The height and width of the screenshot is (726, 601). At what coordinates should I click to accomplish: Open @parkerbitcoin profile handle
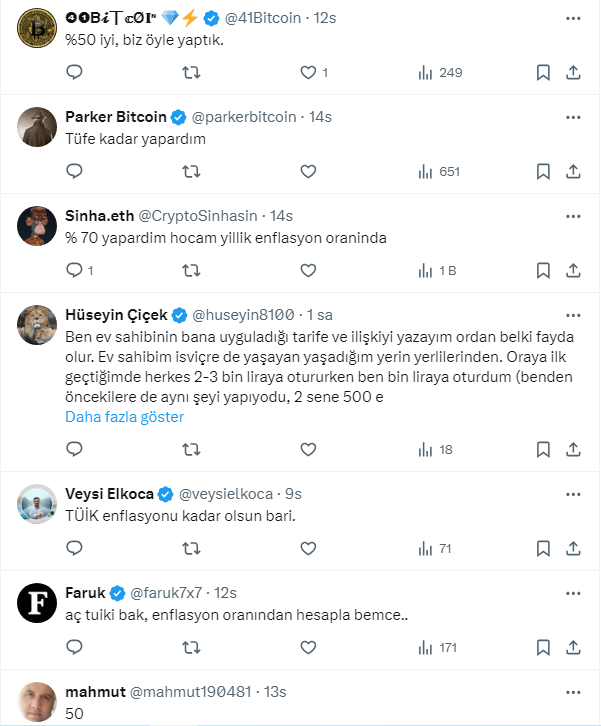tap(243, 117)
